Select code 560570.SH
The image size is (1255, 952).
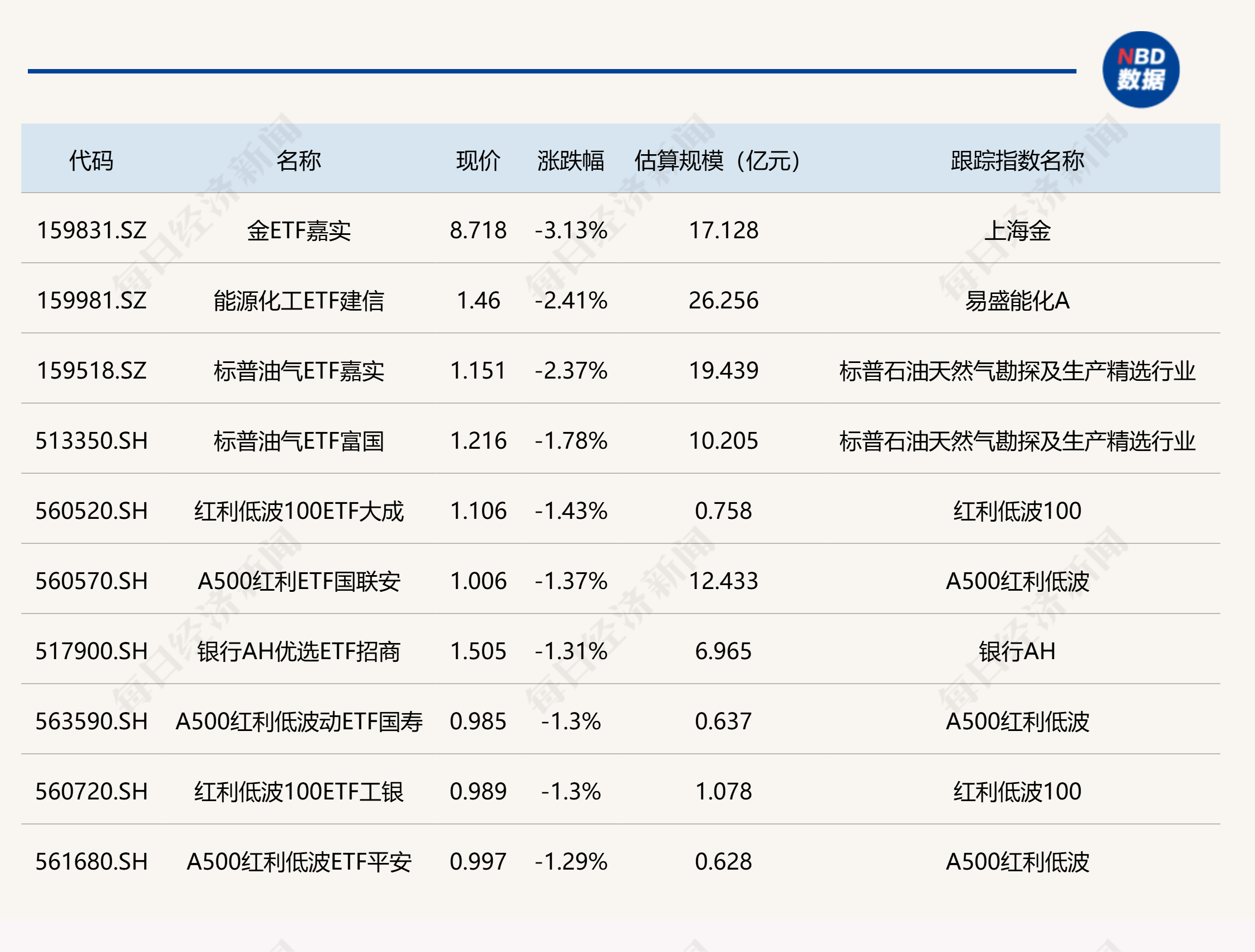pos(91,581)
